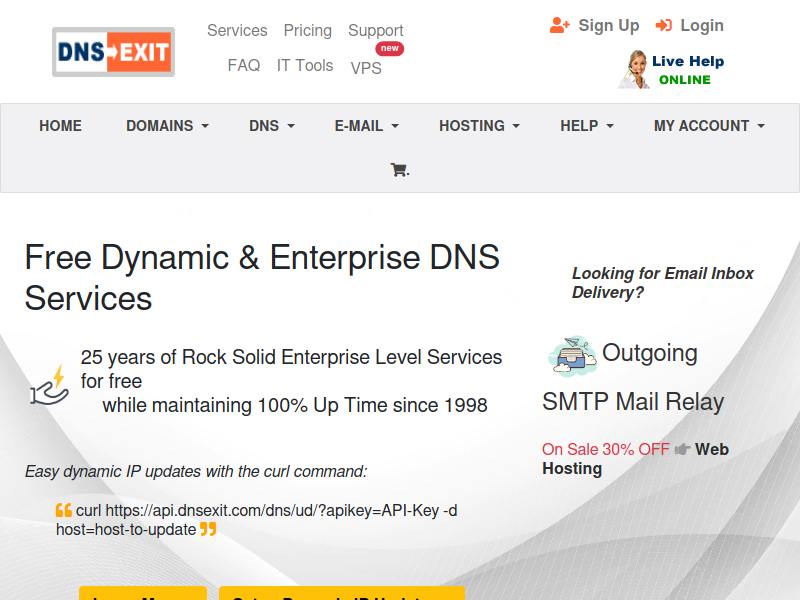Screen dimensions: 800x600
Task: Click 'Easy dynamic IP updates' text line
Action: point(196,471)
